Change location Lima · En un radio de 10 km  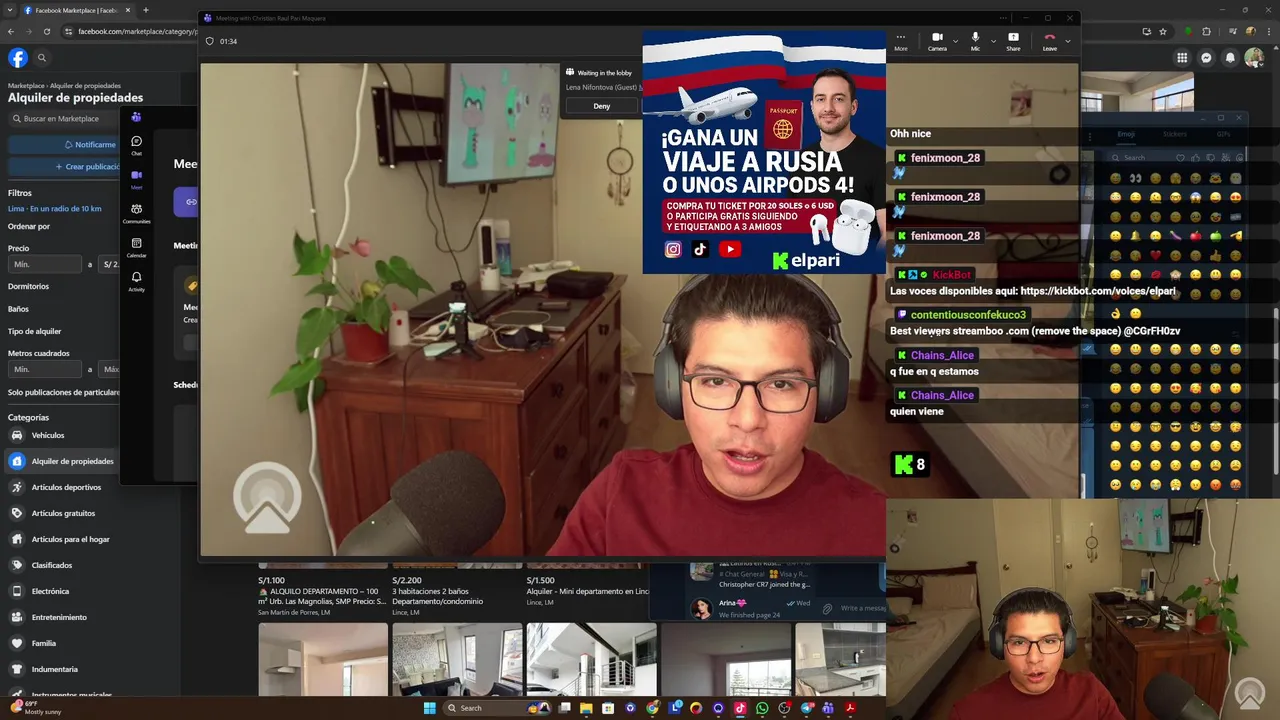(x=55, y=209)
